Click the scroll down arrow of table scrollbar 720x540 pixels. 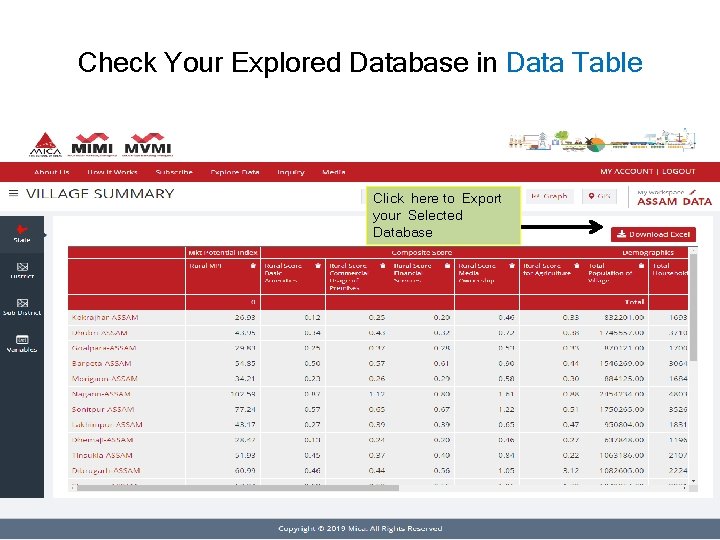[693, 481]
